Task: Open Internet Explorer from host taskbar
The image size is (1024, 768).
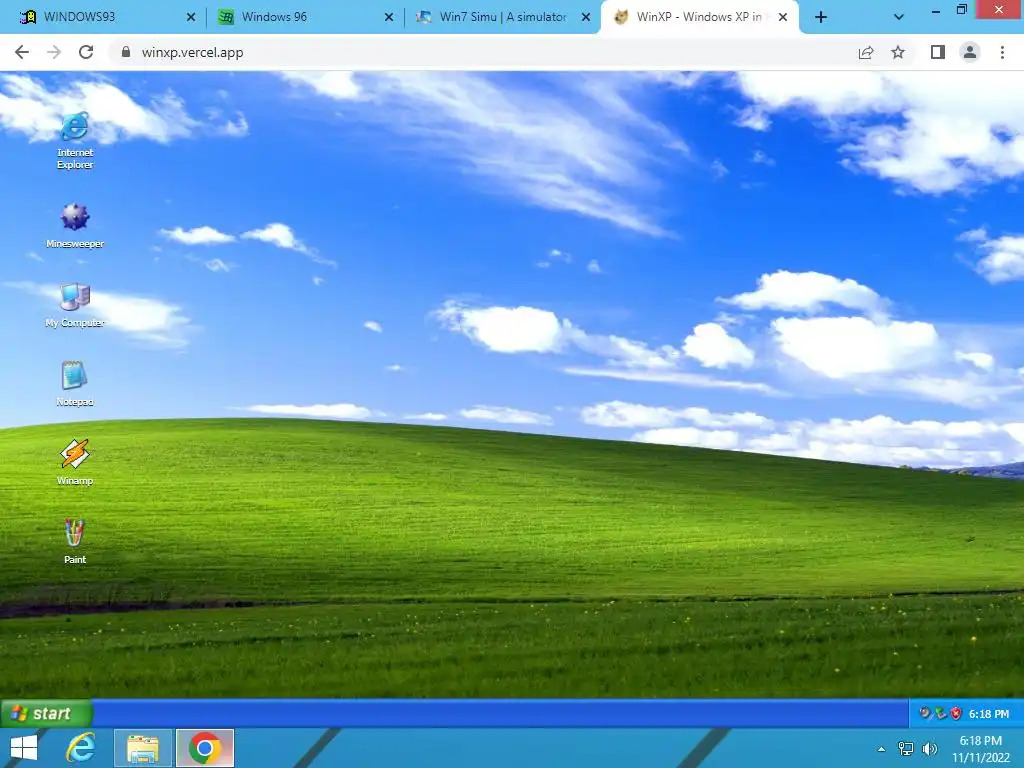Action: click(x=81, y=748)
